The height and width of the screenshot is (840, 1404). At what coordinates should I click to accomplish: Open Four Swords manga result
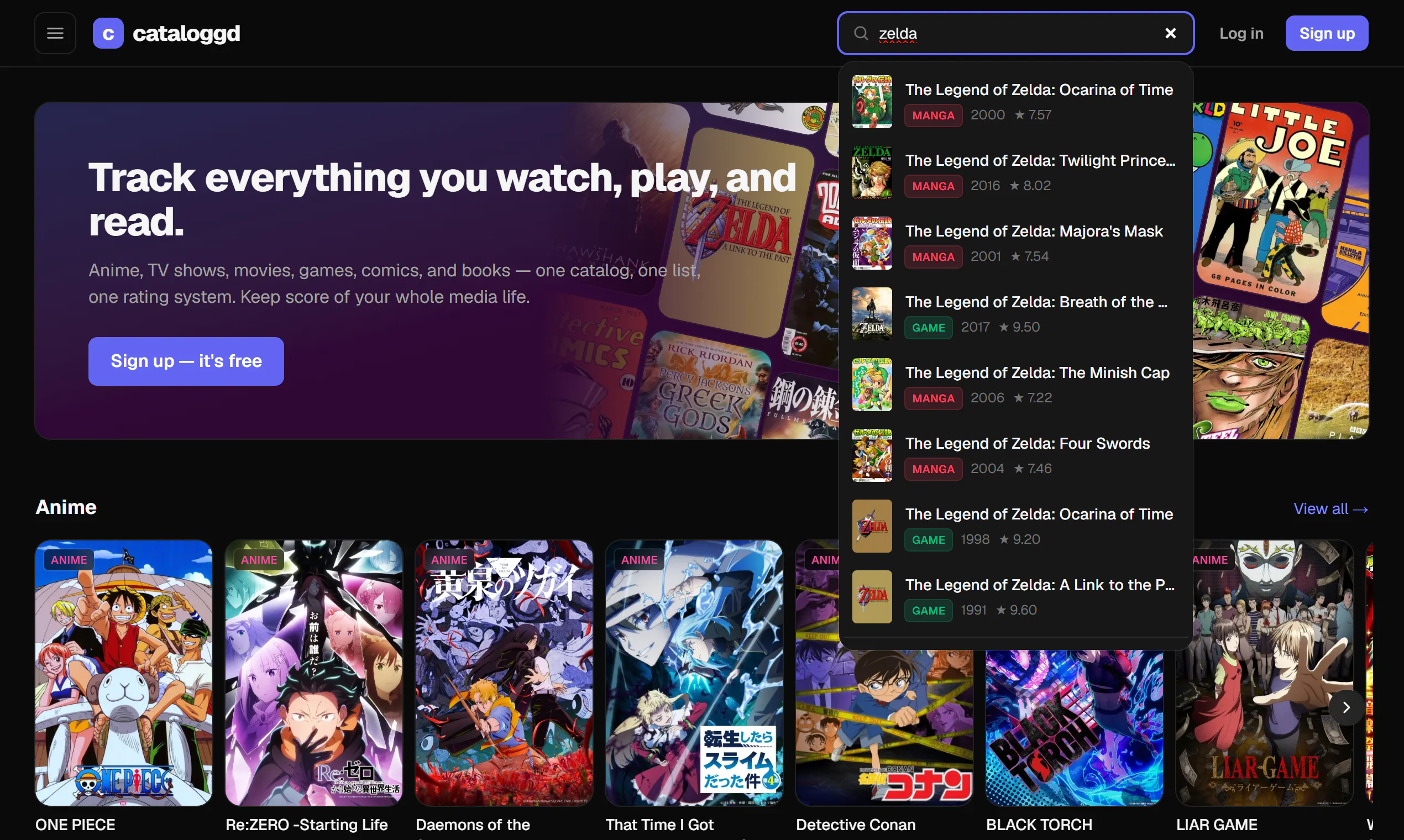pos(1015,456)
